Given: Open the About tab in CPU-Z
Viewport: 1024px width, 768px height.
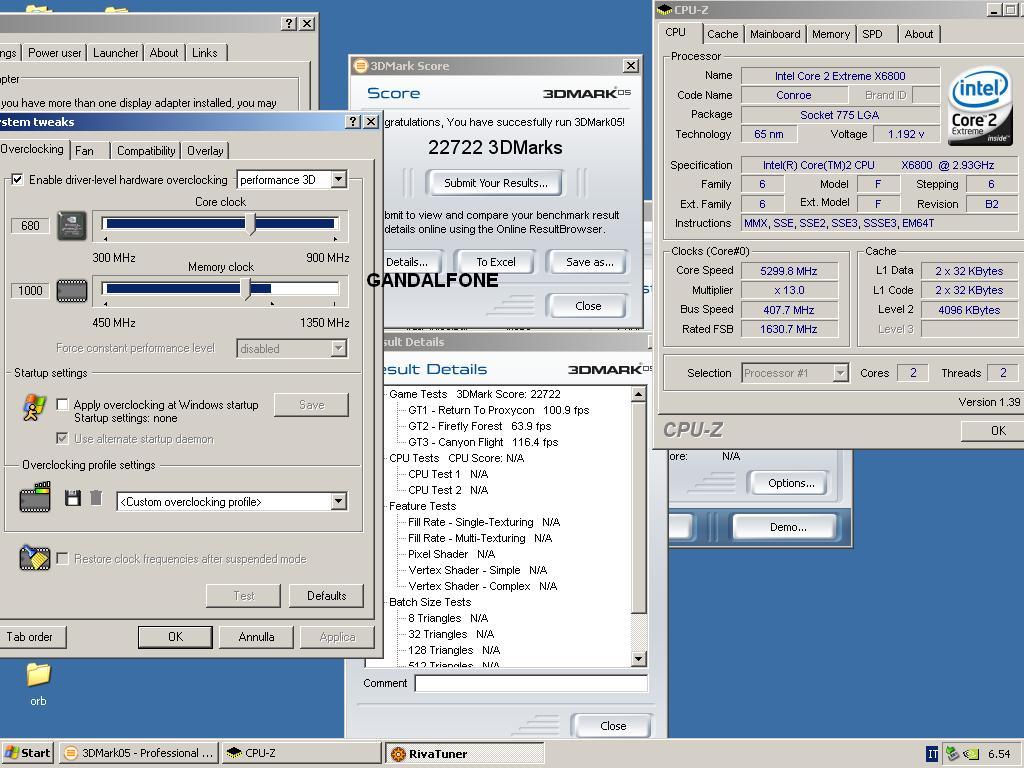Looking at the screenshot, I should point(918,34).
